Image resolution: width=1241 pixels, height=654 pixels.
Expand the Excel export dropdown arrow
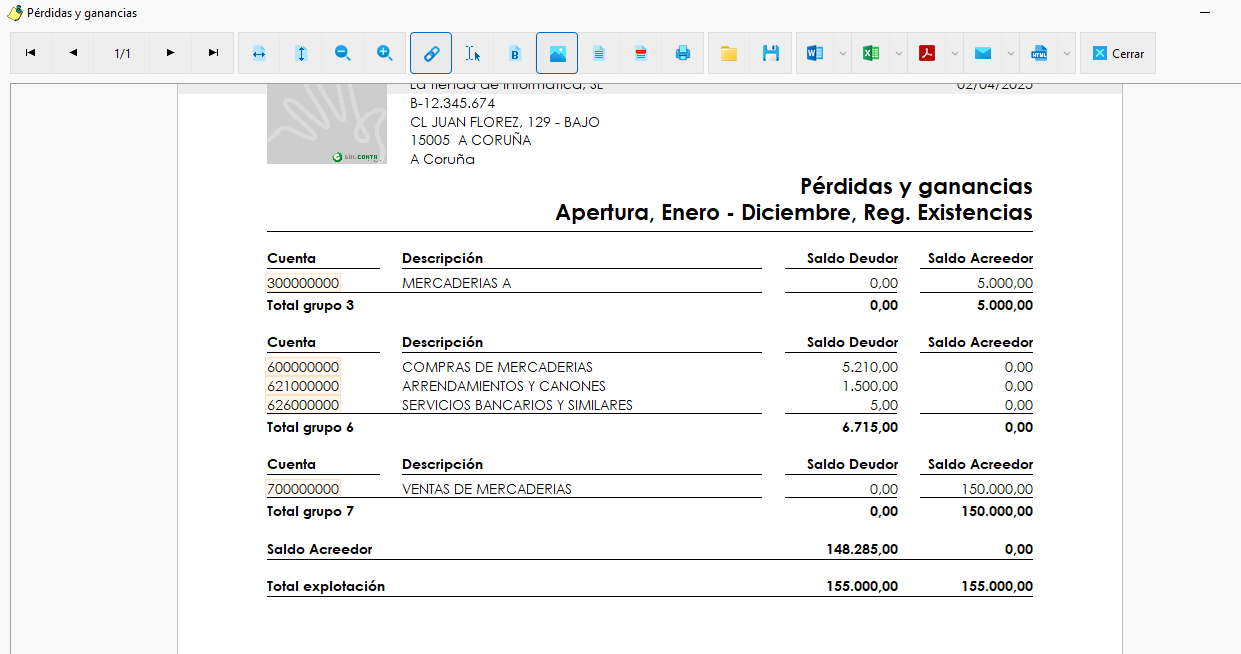tap(899, 53)
